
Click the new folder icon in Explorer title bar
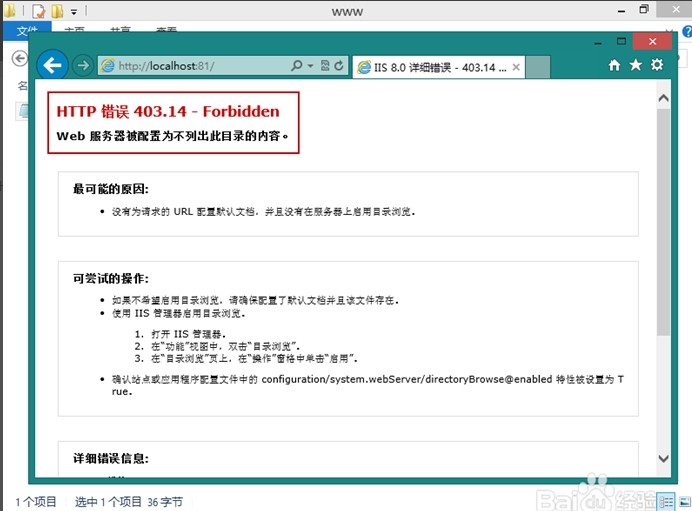tap(57, 11)
